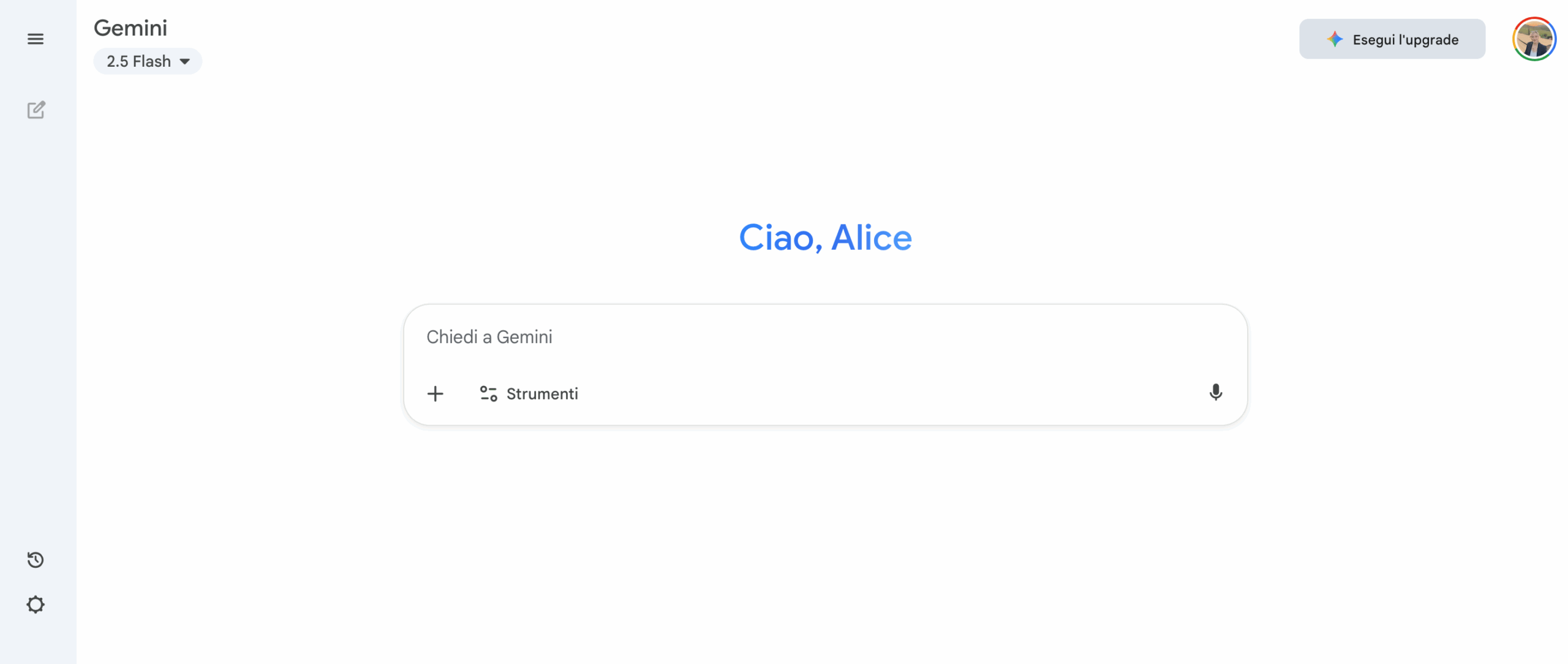This screenshot has width=1568, height=664.
Task: Start a new chat with the compose icon
Action: (x=37, y=110)
